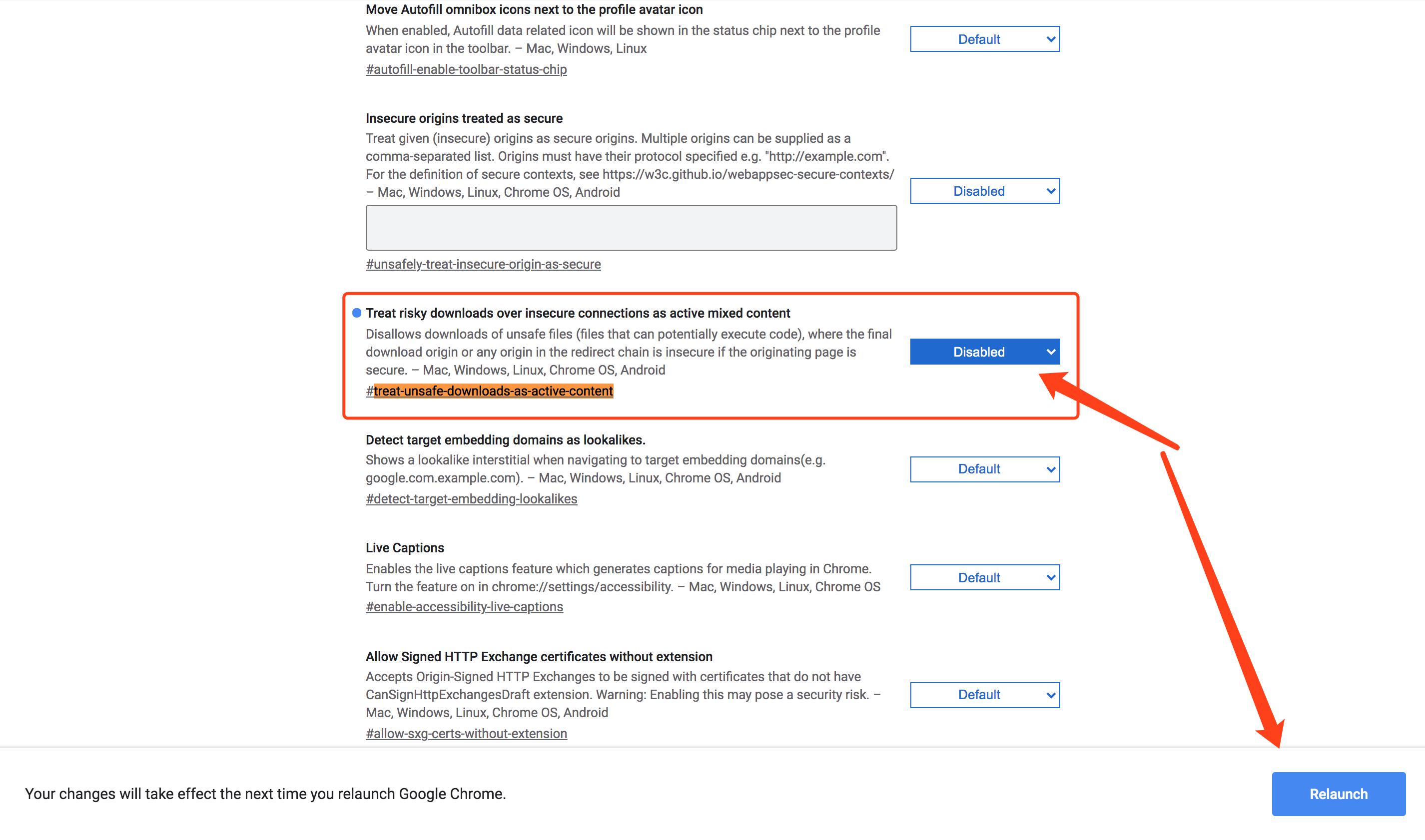This screenshot has height=840, width=1425.
Task: Open the Insecure origins treated as secure dropdown
Action: click(x=984, y=191)
